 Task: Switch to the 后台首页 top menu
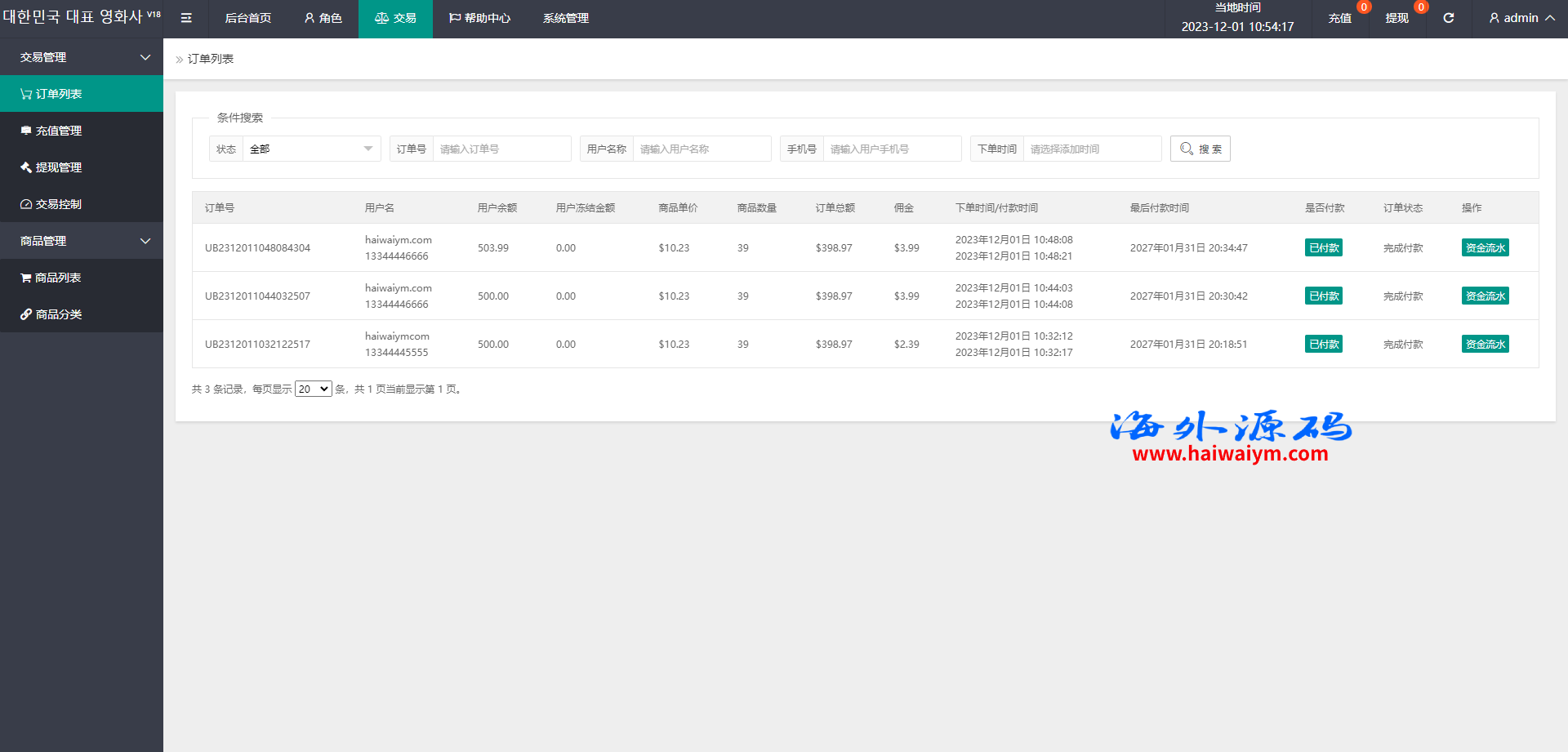point(247,18)
